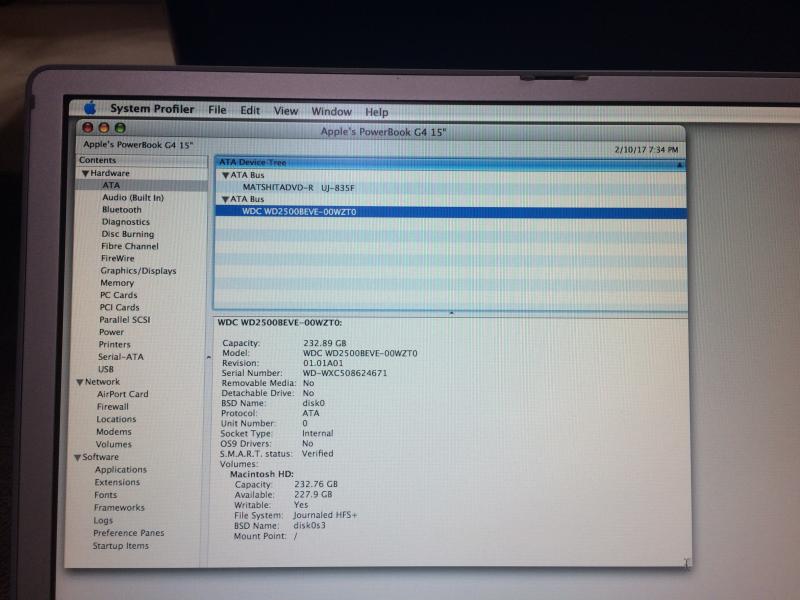800x600 pixels.
Task: Select Printers in the Hardware list
Action: (x=114, y=344)
